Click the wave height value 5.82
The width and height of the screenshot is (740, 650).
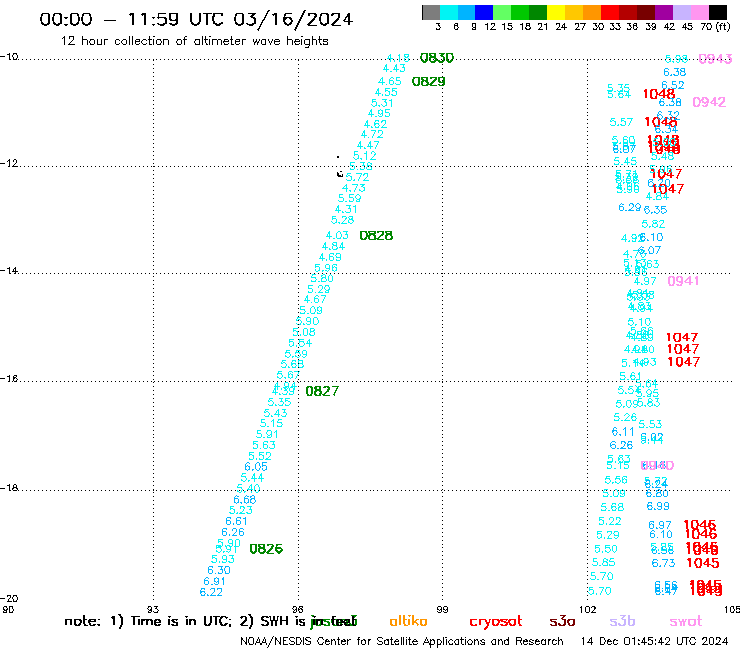653,224
